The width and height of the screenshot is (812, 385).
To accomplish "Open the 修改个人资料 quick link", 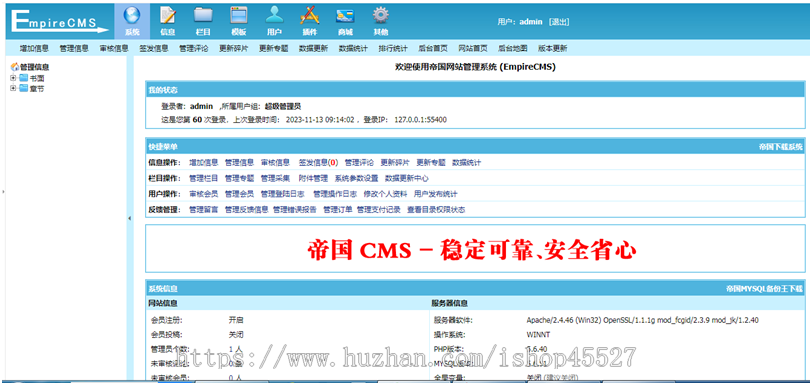I will point(385,194).
